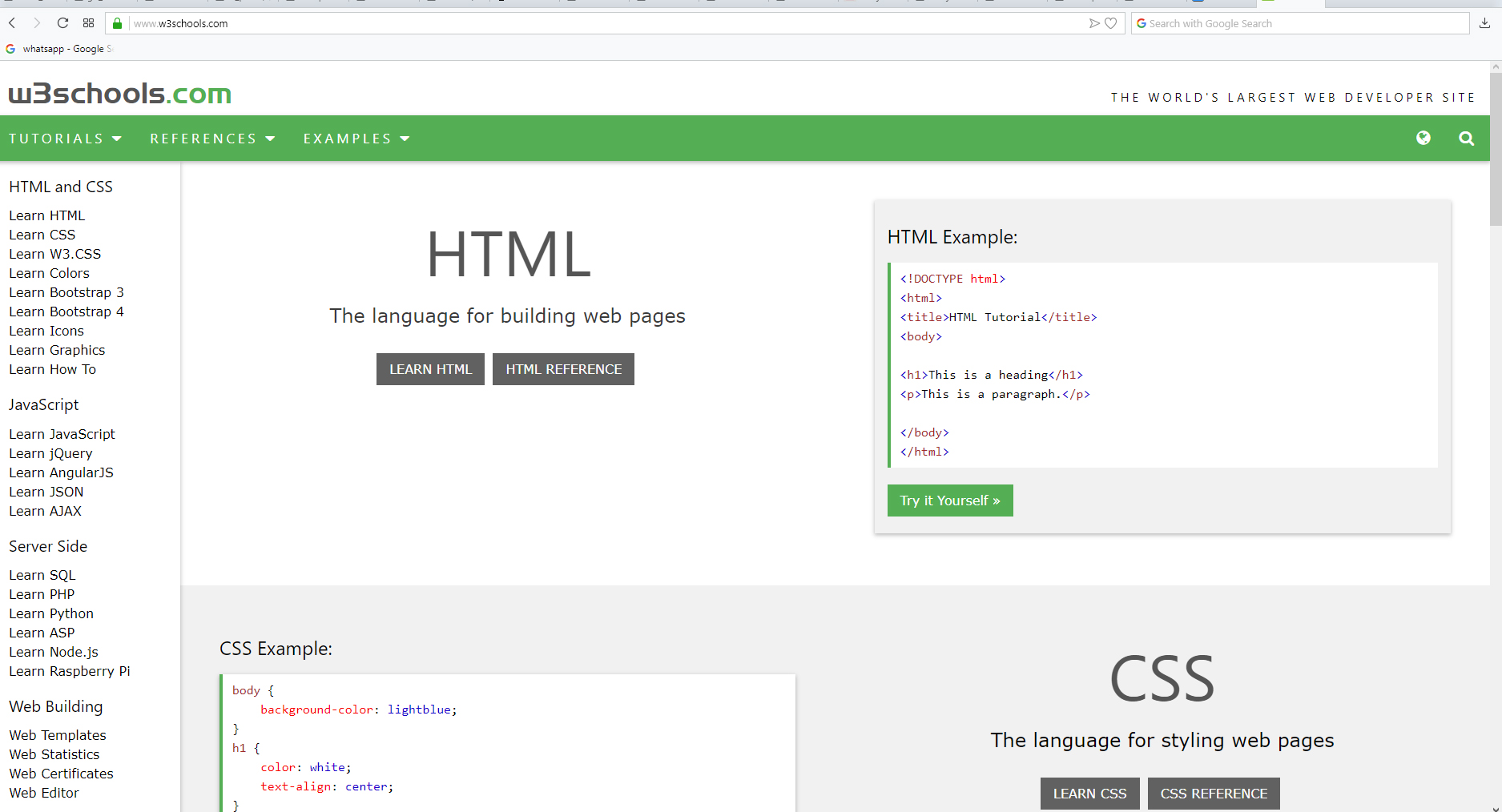Open the browser downloads icon

click(1484, 23)
